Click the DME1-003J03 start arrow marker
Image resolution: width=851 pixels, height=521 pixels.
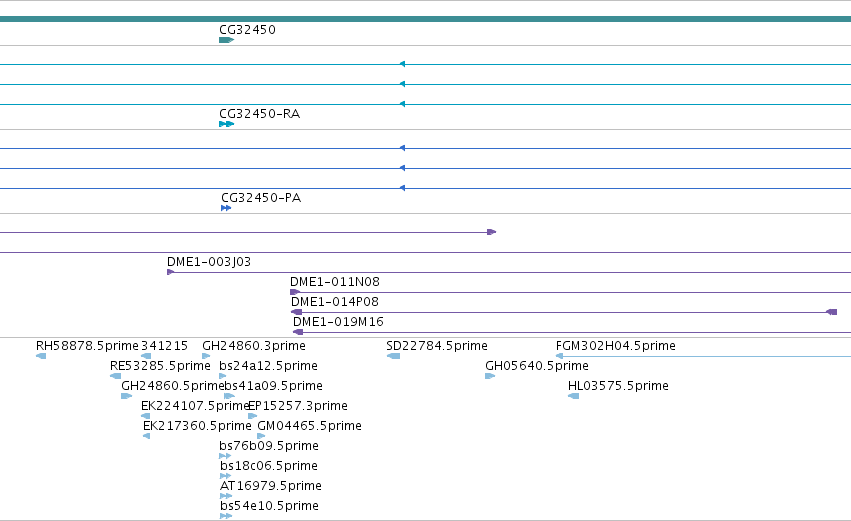pos(170,272)
